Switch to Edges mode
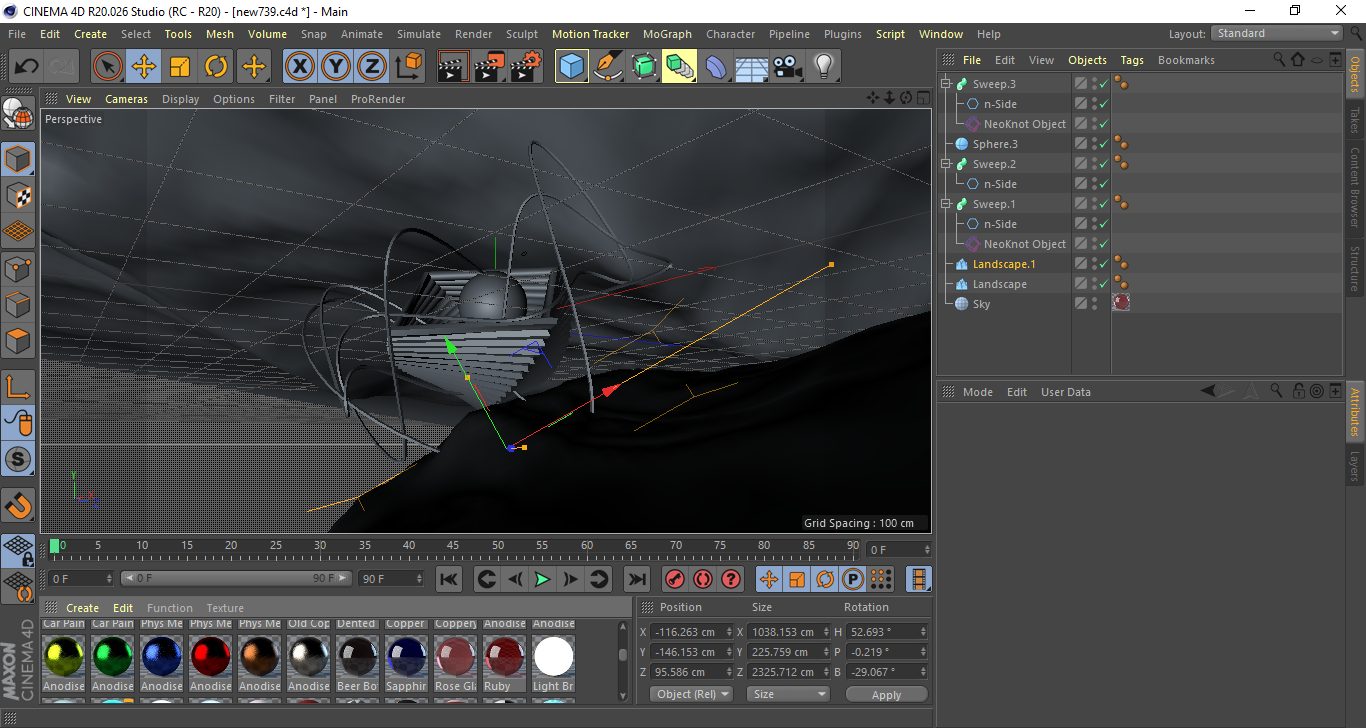 tap(19, 304)
